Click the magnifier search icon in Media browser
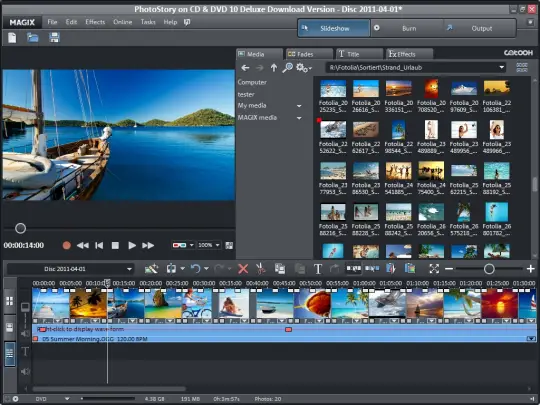Viewport: 540px width, 405px height. (287, 68)
